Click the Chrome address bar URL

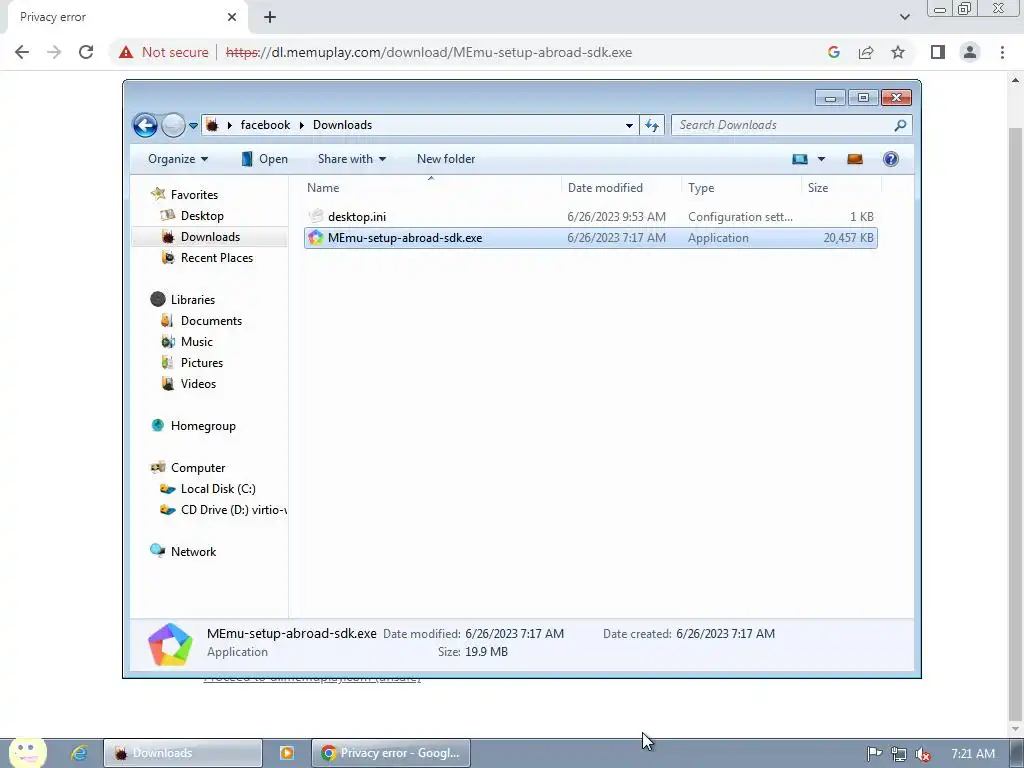[428, 52]
